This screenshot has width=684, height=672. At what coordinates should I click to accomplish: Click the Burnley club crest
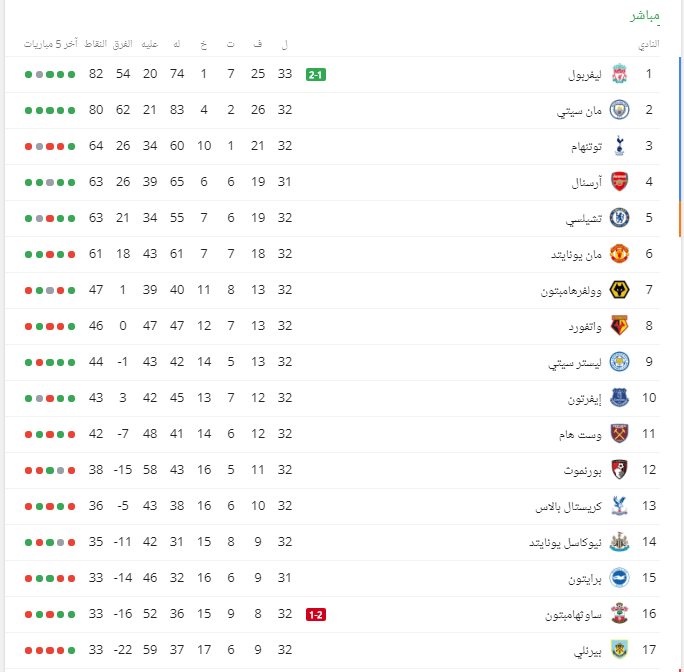pos(619,650)
